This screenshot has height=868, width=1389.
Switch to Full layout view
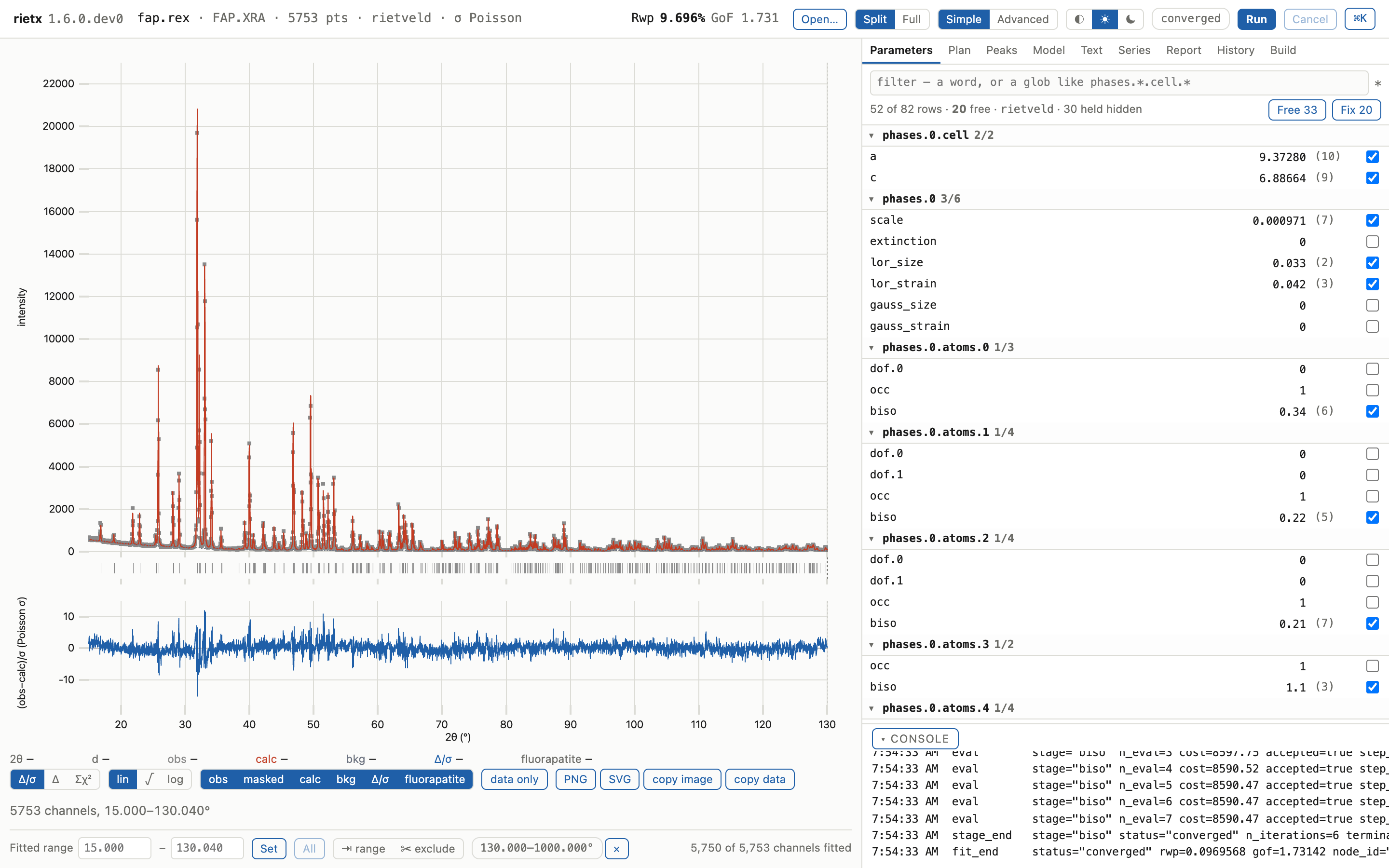click(911, 19)
